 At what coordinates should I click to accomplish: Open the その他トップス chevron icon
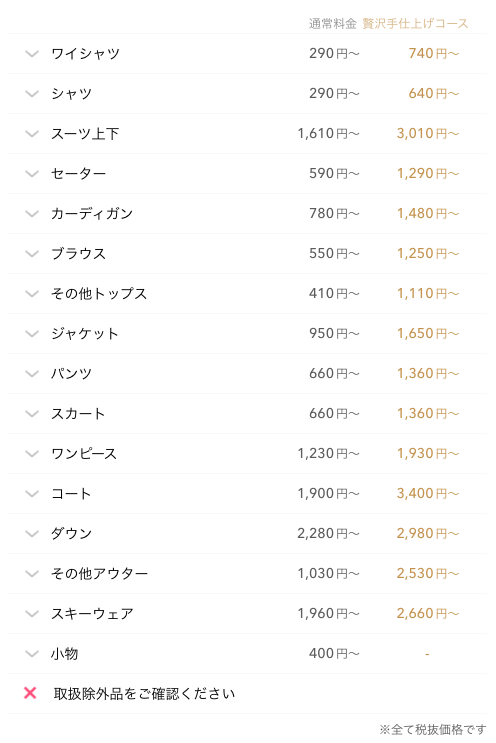click(x=32, y=294)
